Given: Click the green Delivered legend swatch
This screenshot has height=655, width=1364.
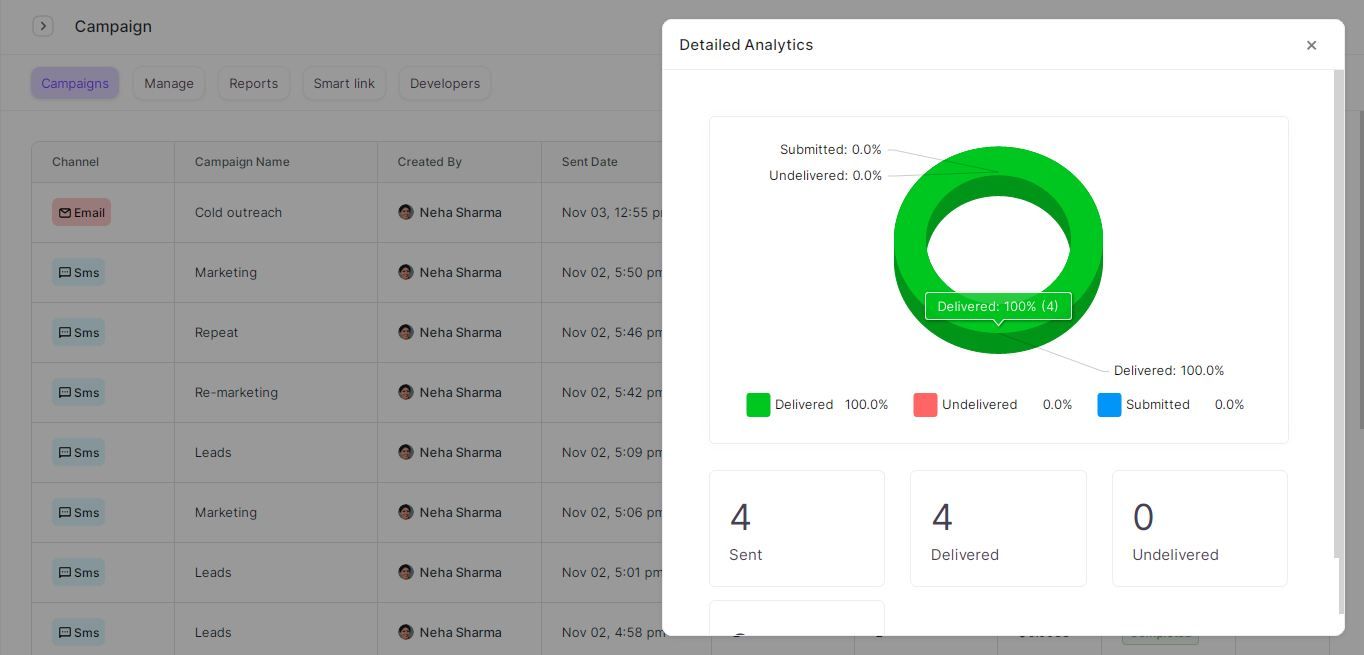Looking at the screenshot, I should [757, 404].
